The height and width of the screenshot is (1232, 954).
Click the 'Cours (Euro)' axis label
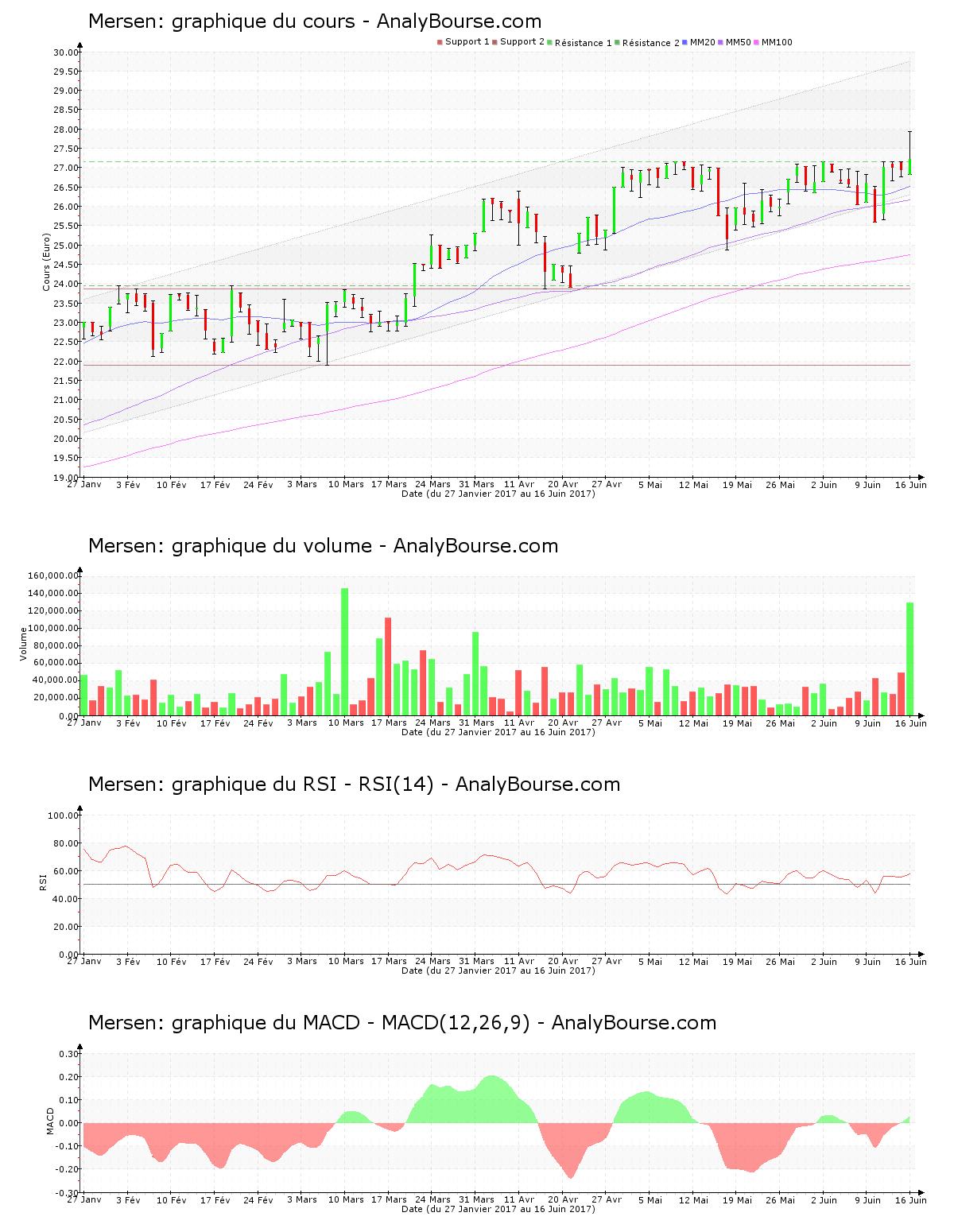[x=46, y=262]
